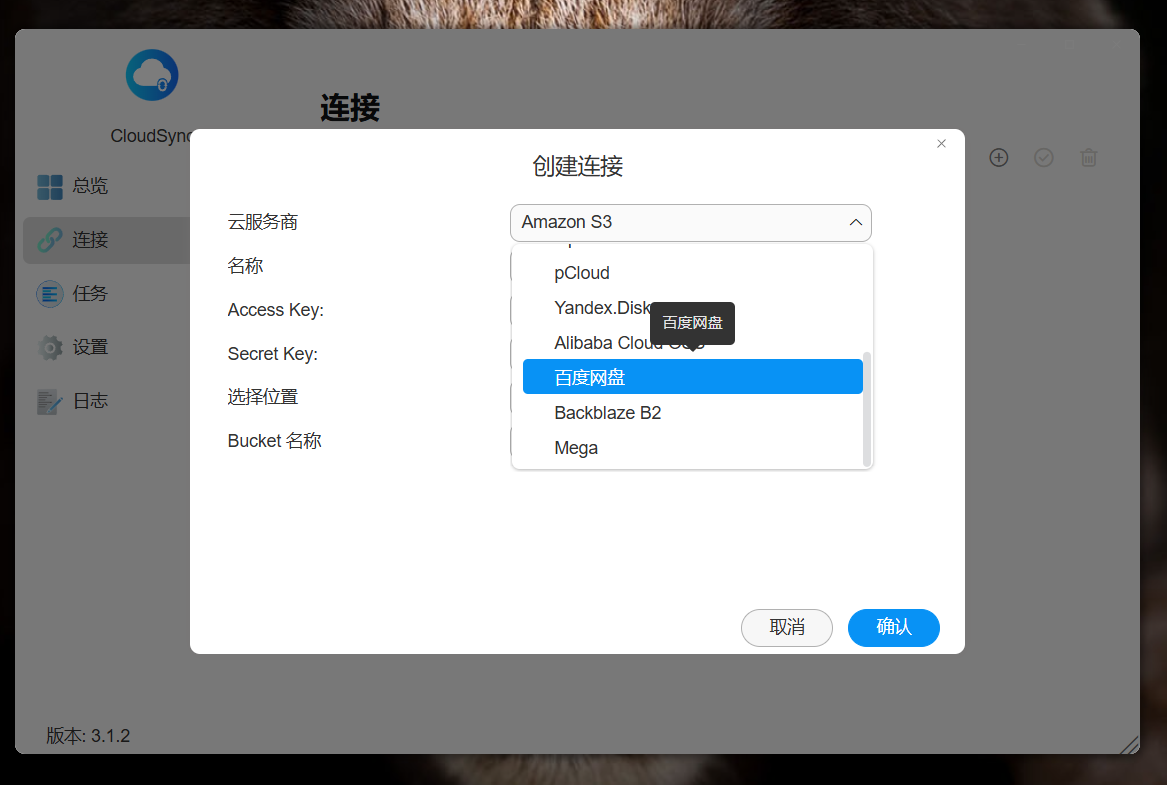Choose Mega from the provider list

(692, 448)
